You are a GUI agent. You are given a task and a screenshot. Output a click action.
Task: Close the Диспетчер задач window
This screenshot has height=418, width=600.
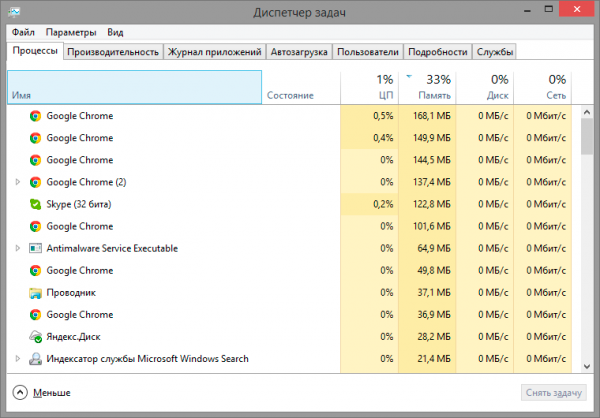point(577,10)
